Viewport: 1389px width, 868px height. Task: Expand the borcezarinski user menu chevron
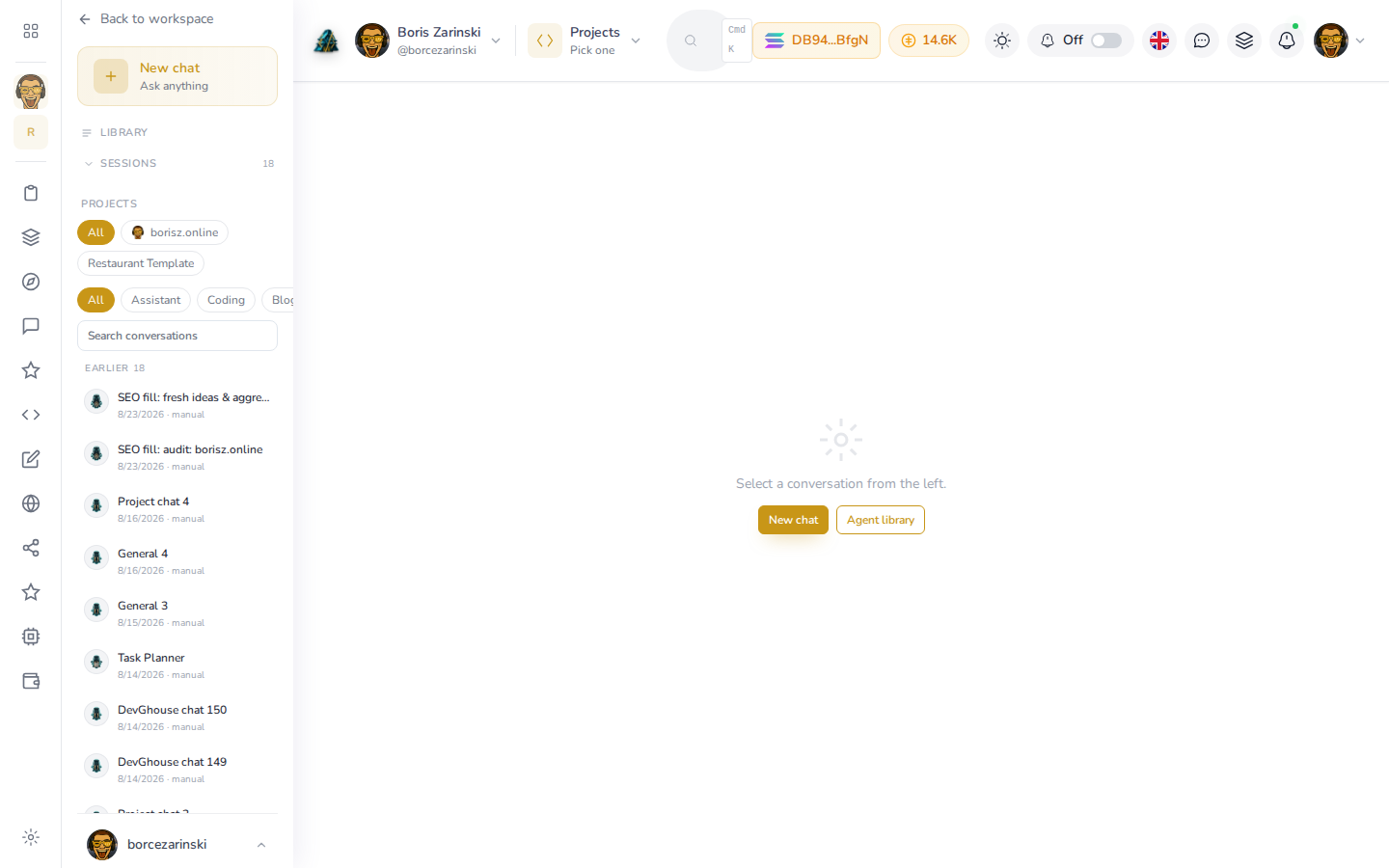(x=261, y=845)
